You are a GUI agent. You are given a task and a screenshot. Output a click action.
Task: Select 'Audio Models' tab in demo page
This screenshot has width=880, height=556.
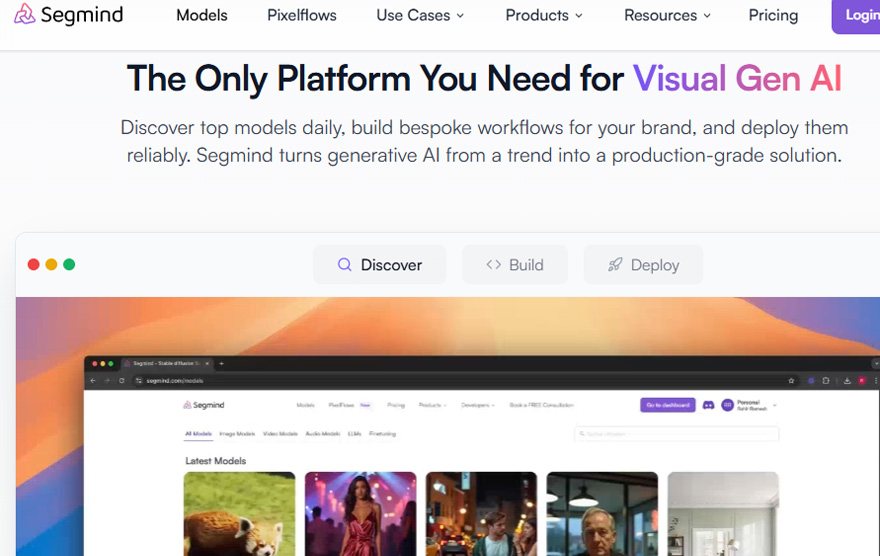[x=323, y=434]
